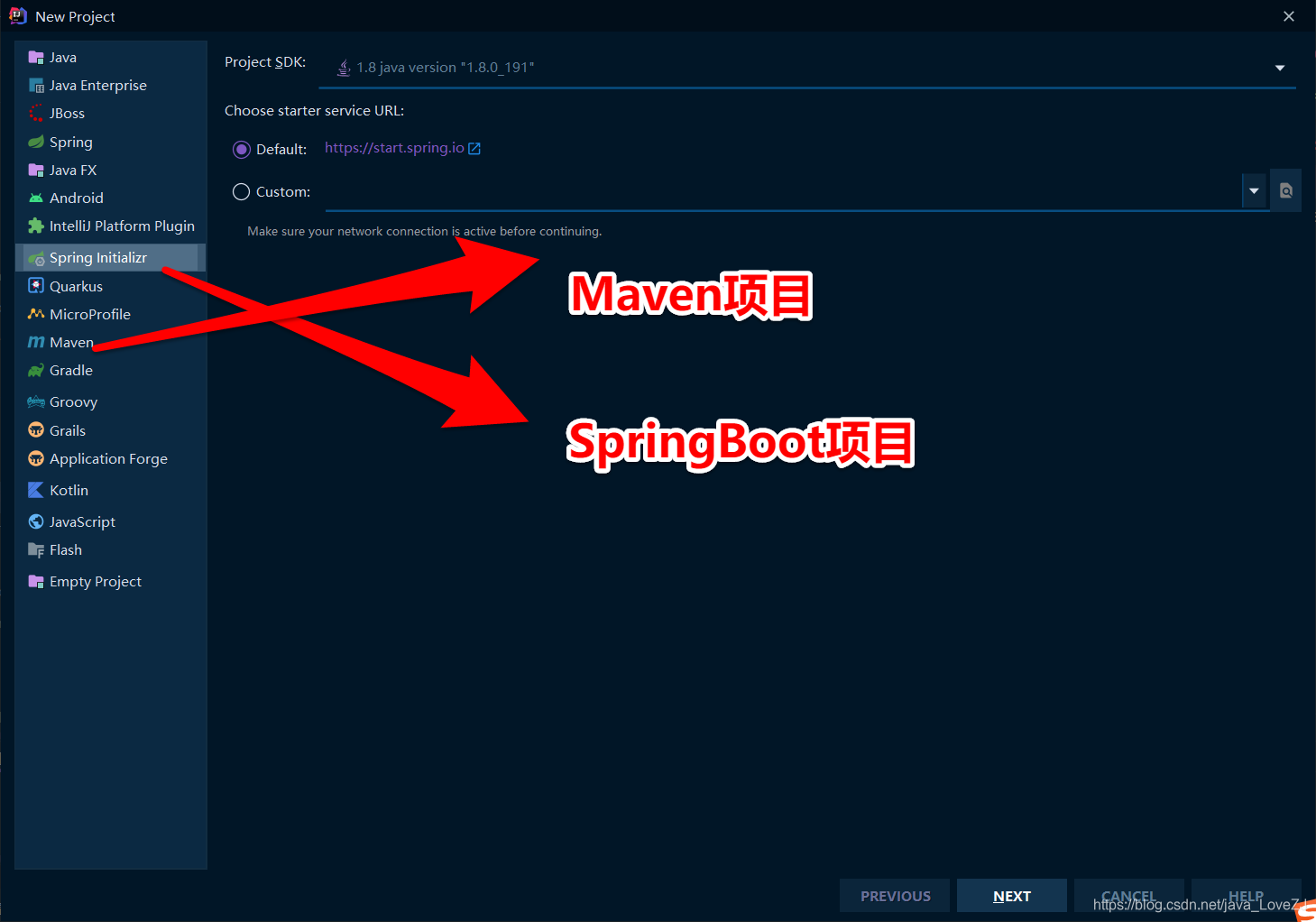Click the Java project type icon
Image resolution: width=1316 pixels, height=922 pixels.
[36, 58]
